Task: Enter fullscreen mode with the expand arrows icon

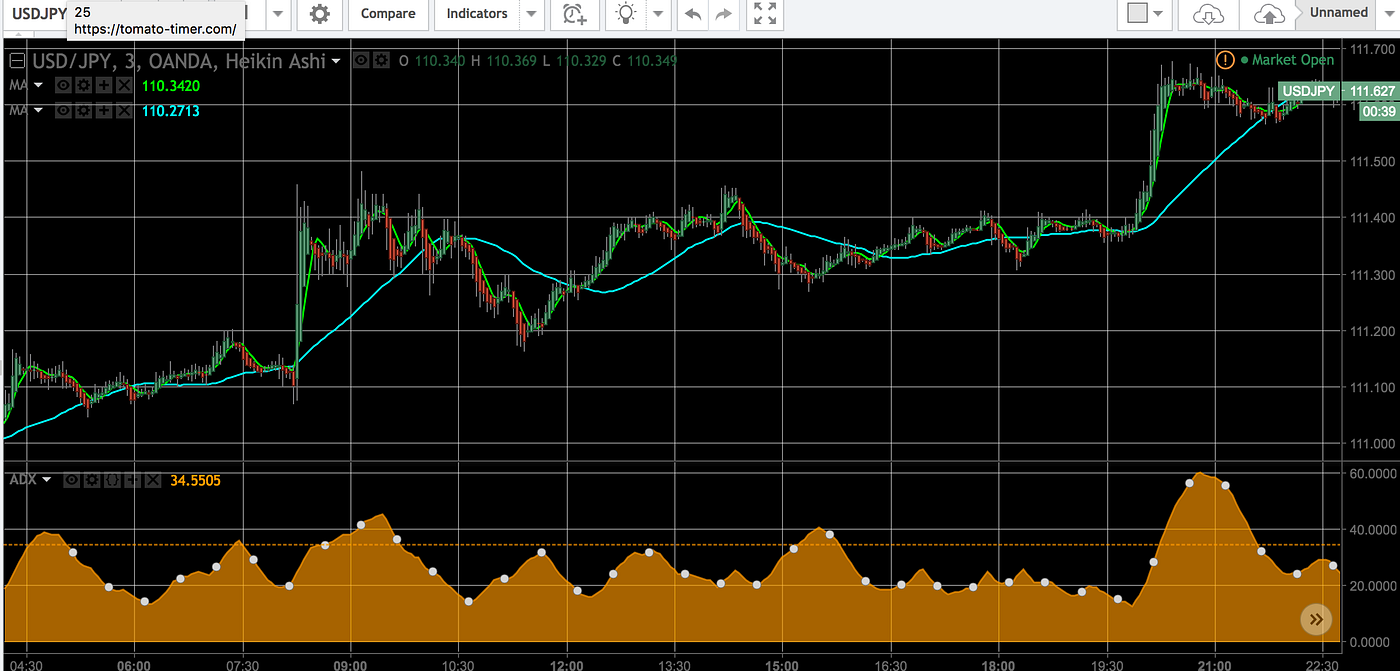Action: [x=765, y=14]
